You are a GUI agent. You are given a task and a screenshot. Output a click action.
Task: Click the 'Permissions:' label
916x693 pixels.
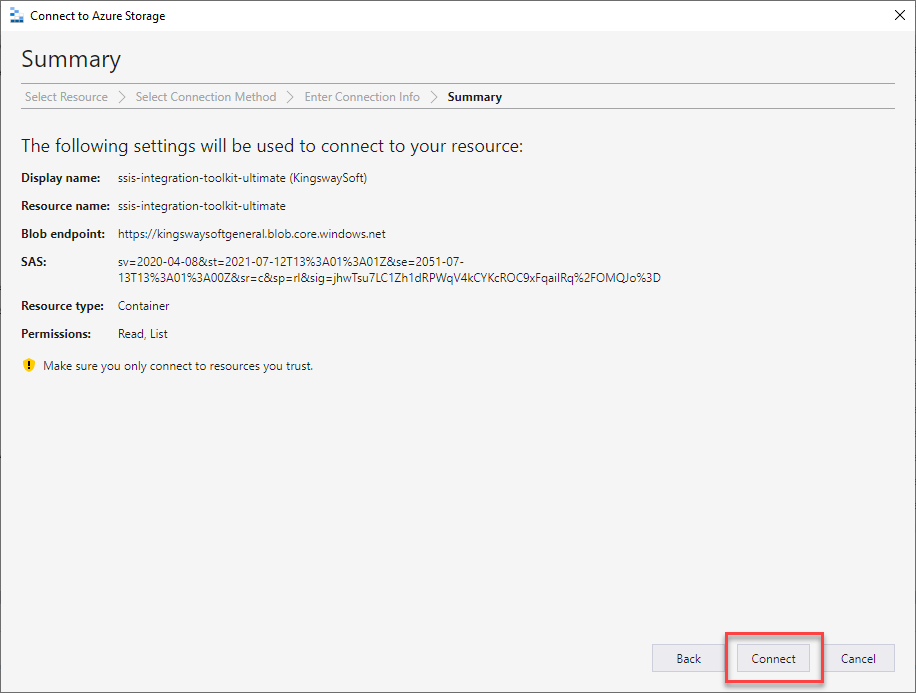[56, 334]
